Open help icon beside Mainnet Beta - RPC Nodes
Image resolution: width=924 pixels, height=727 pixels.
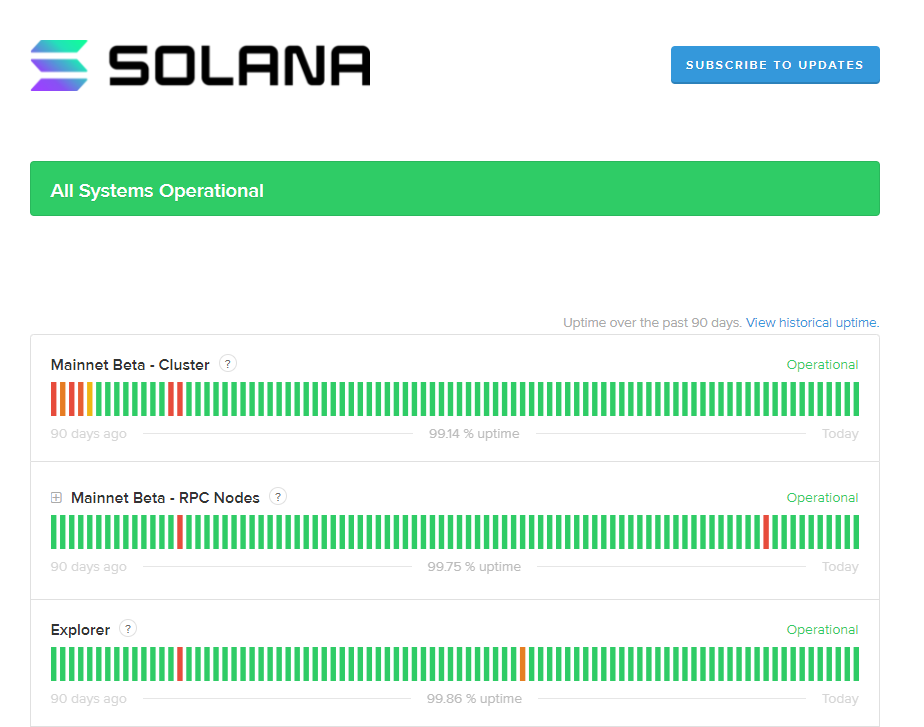[278, 497]
